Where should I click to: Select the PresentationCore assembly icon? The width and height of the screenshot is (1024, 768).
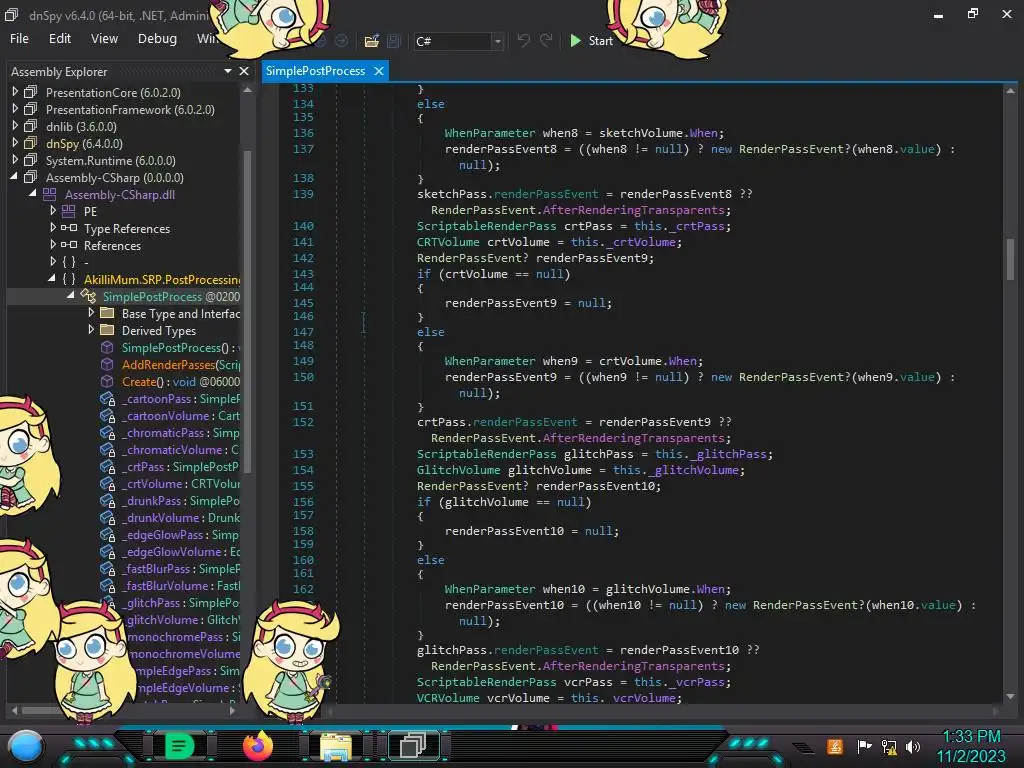pyautogui.click(x=31, y=92)
